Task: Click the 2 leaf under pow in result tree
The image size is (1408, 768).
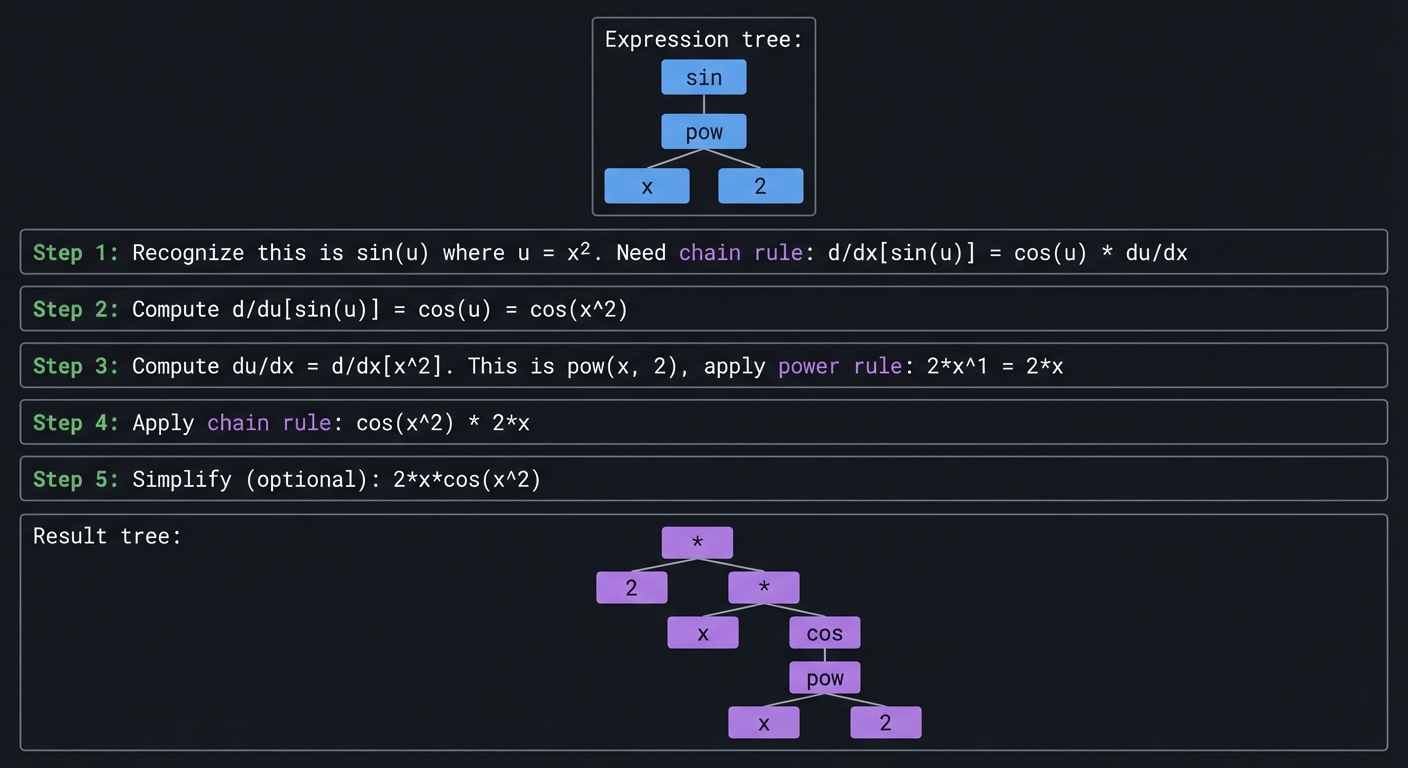Action: coord(885,722)
